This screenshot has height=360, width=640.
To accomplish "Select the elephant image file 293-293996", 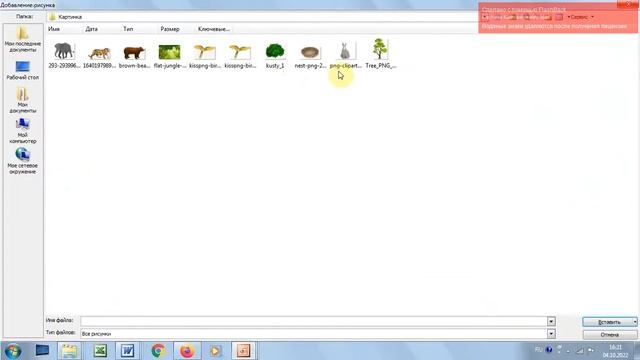I will (x=64, y=55).
